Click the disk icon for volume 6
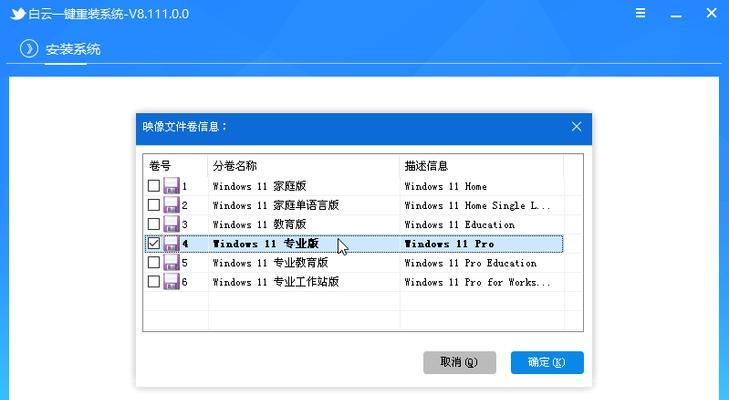This screenshot has width=729, height=400. [x=172, y=281]
